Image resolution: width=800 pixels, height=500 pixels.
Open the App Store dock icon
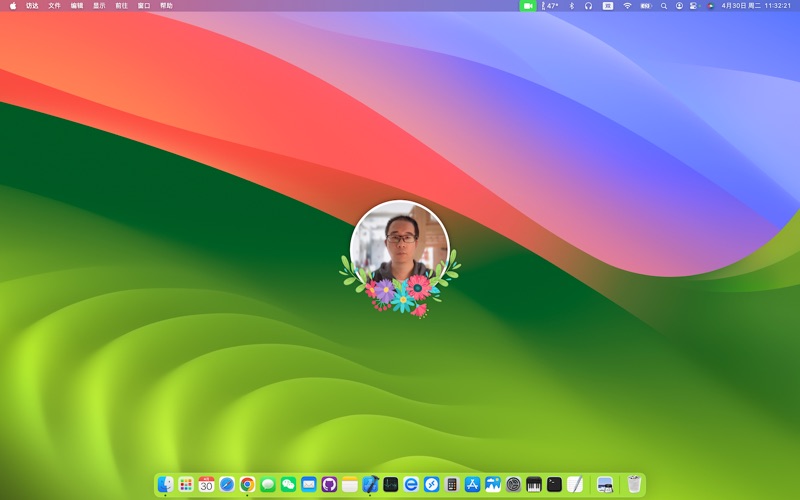[x=472, y=484]
